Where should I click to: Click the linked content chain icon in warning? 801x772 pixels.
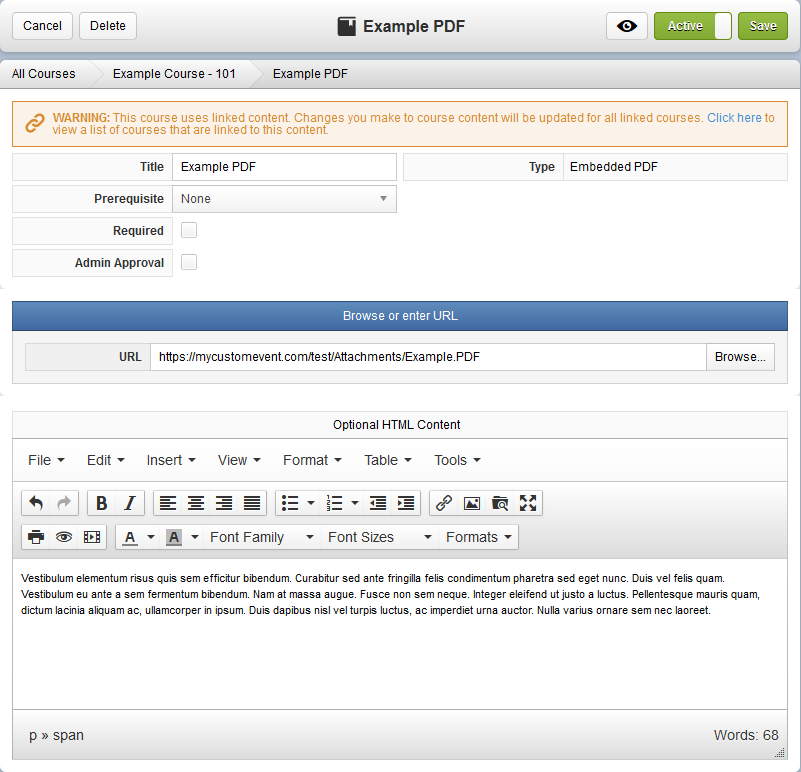pos(35,123)
